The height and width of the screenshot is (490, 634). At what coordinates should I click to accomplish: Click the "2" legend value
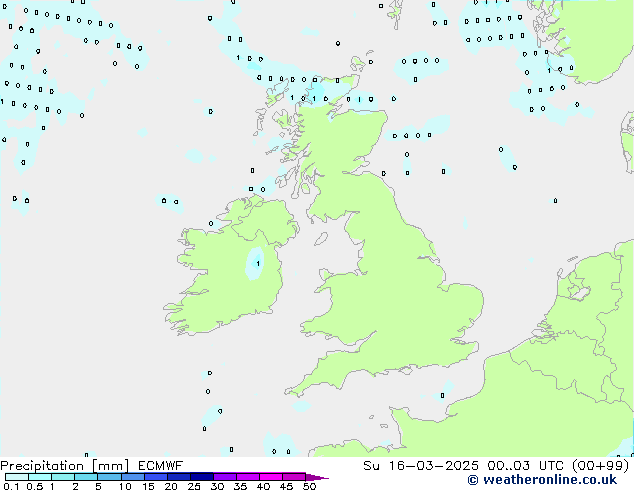click(x=75, y=486)
